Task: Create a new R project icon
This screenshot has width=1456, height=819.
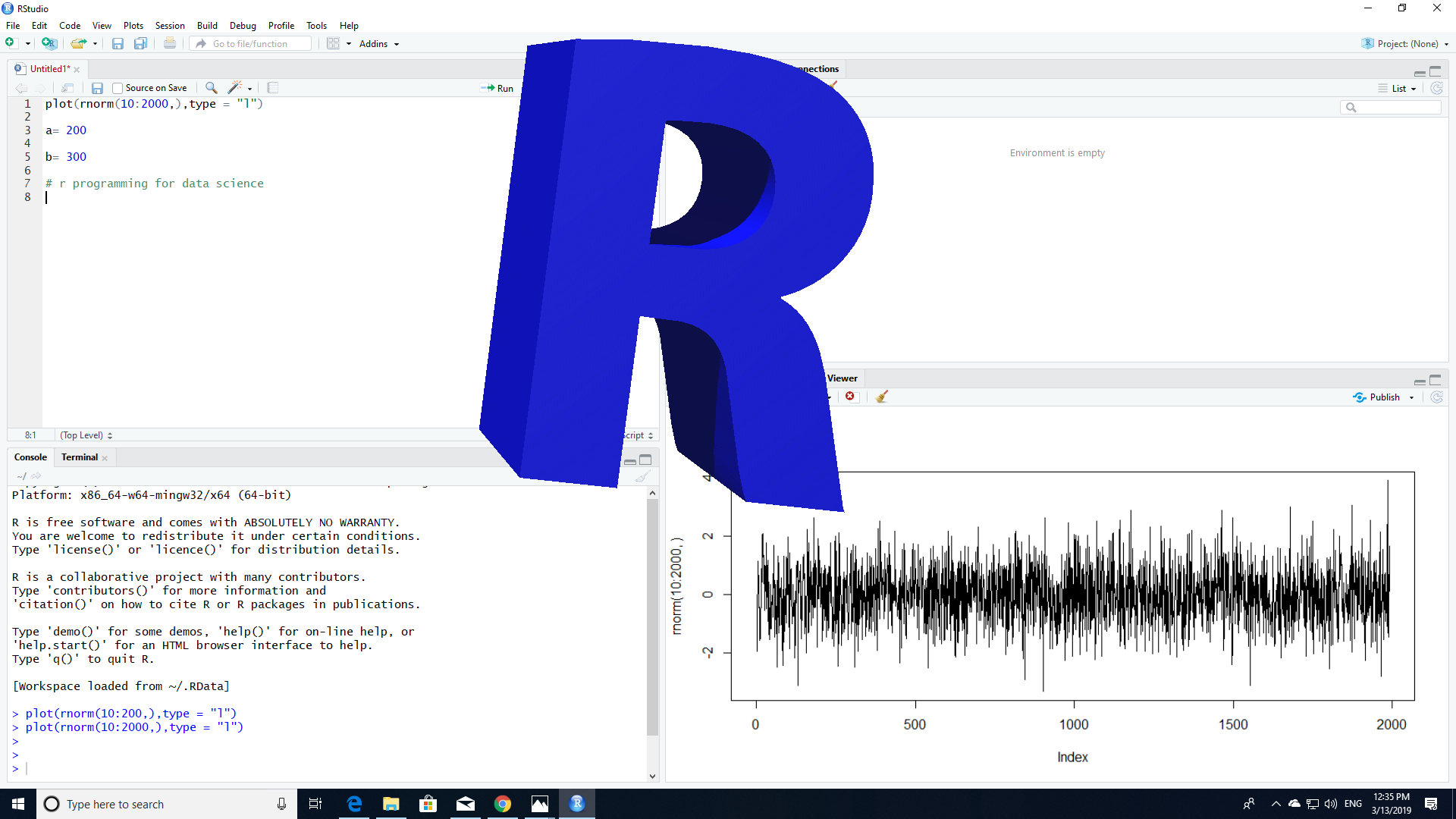Action: 49,43
